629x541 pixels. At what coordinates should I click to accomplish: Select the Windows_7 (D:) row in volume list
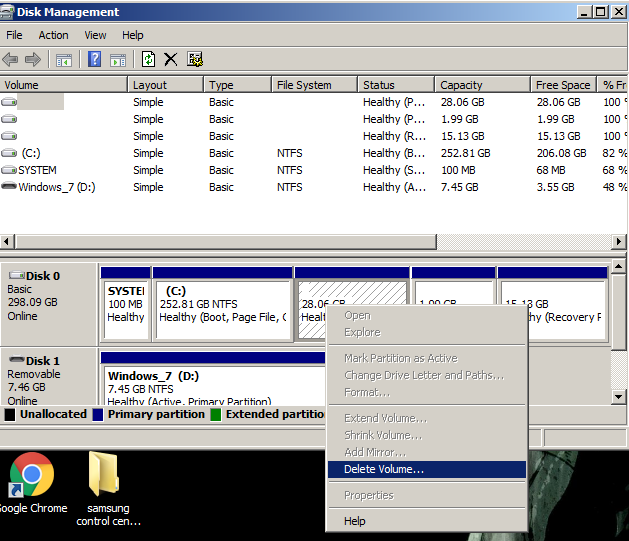pos(313,187)
